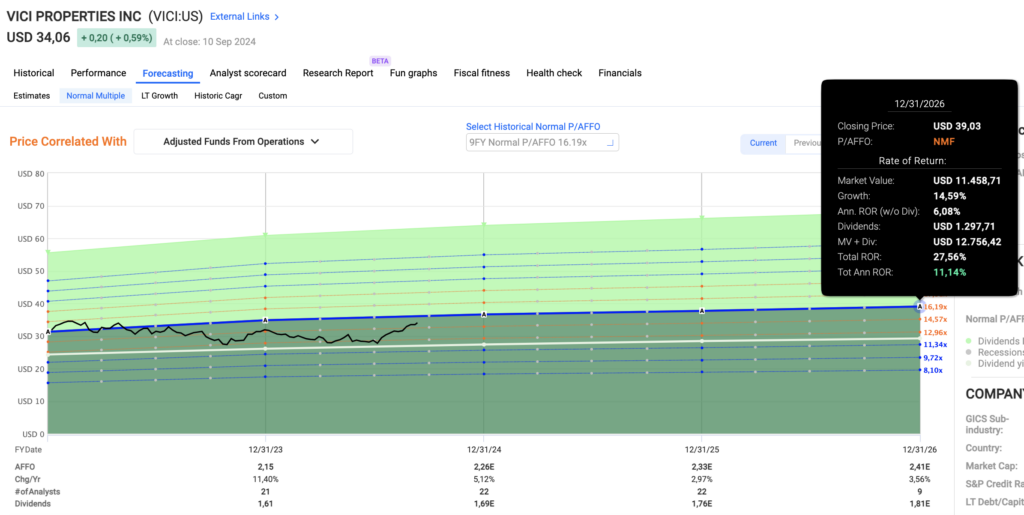Open the Fun graphs tab
This screenshot has width=1024, height=515.
coord(413,73)
